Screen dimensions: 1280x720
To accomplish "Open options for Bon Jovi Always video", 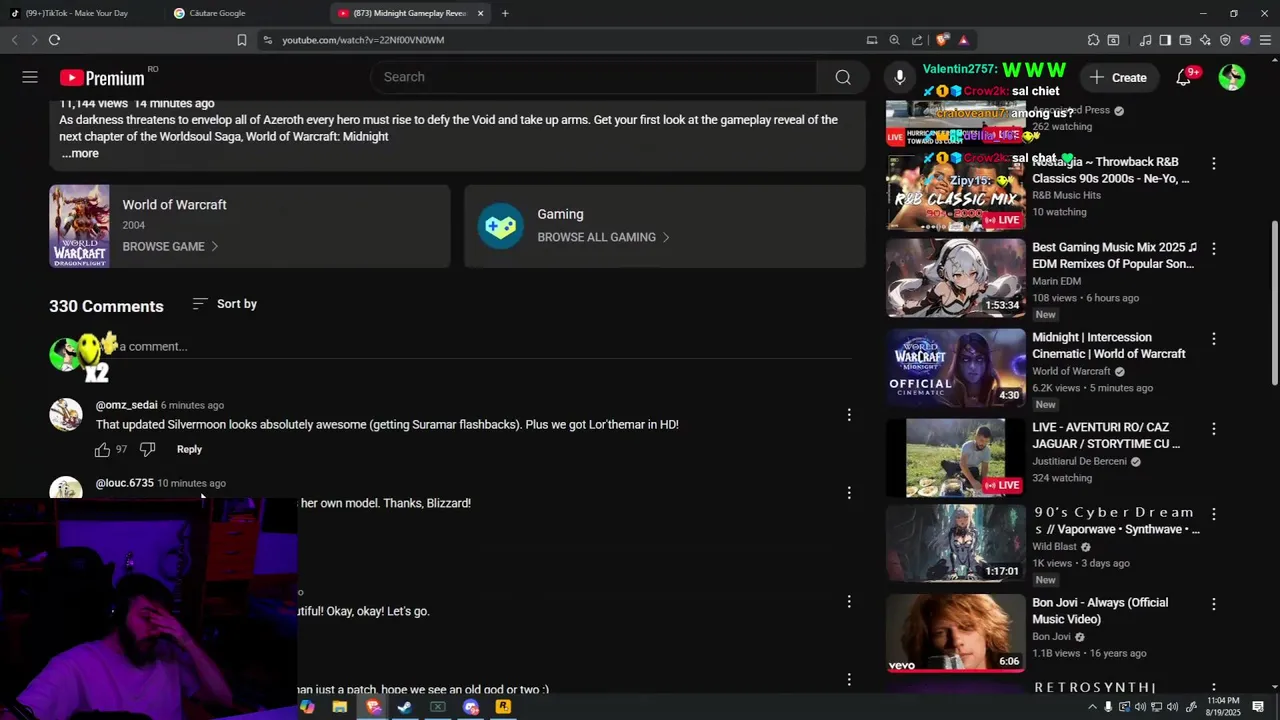I will [x=1214, y=604].
